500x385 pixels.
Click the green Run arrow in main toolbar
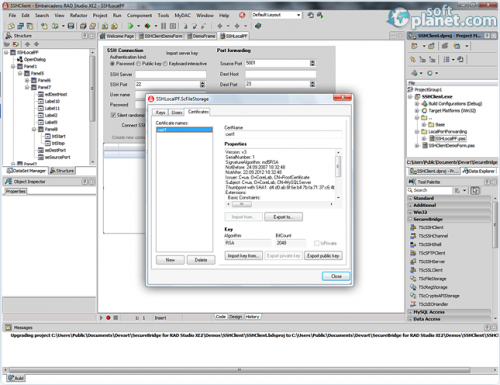[x=130, y=26]
